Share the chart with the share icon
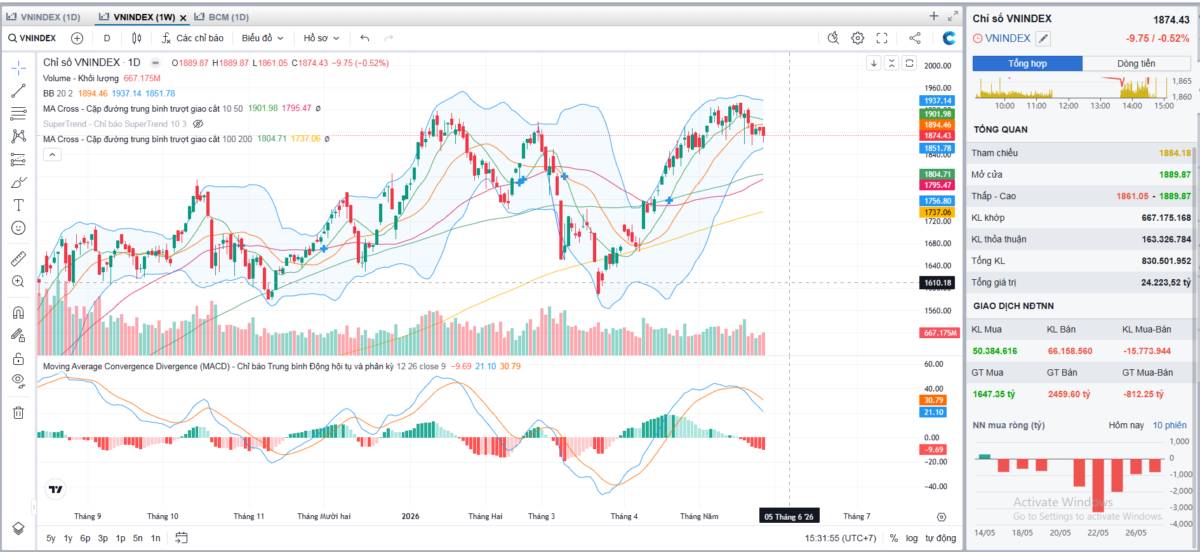The width and height of the screenshot is (1200, 552). pyautogui.click(x=915, y=38)
